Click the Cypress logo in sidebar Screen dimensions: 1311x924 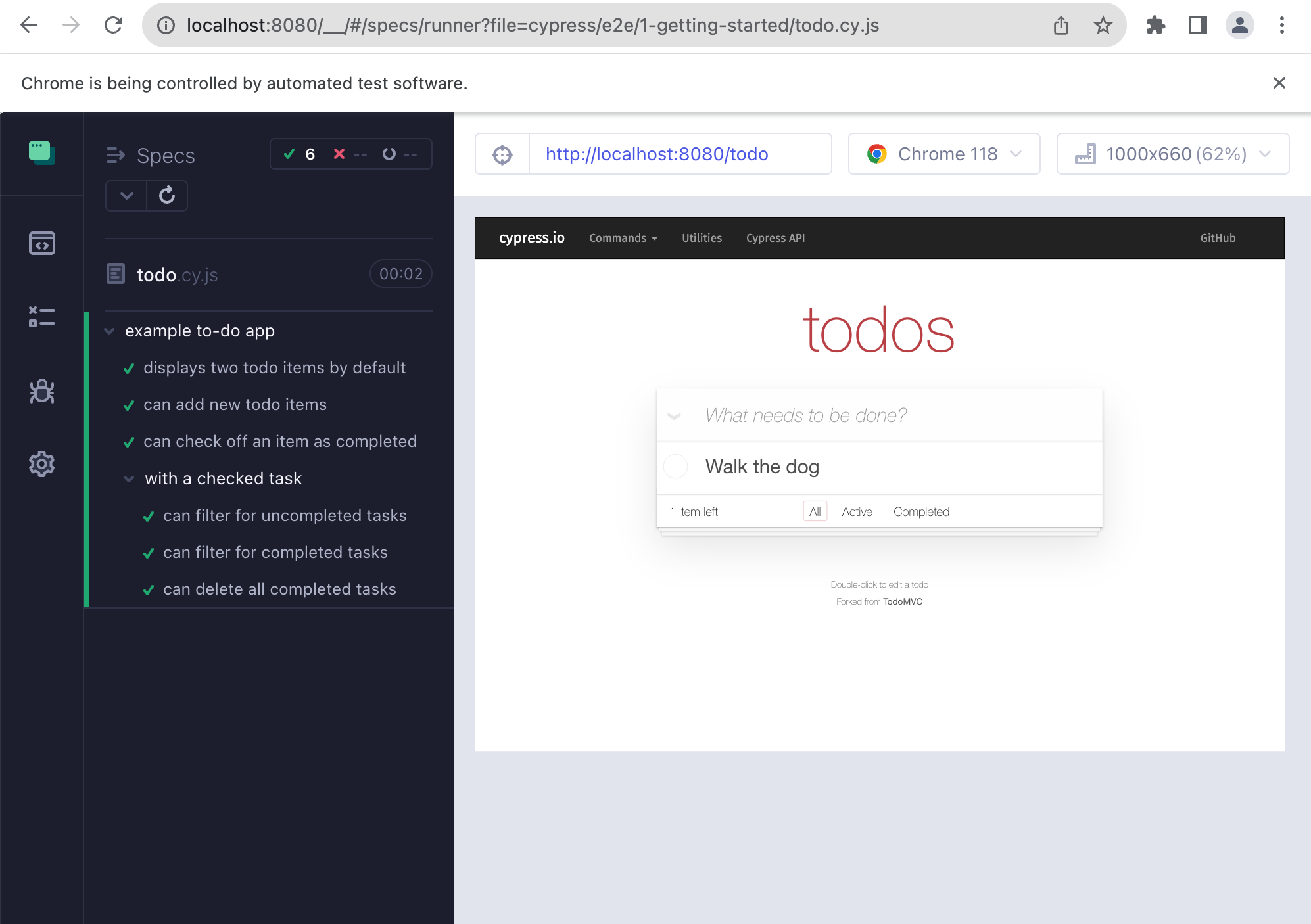(x=41, y=152)
